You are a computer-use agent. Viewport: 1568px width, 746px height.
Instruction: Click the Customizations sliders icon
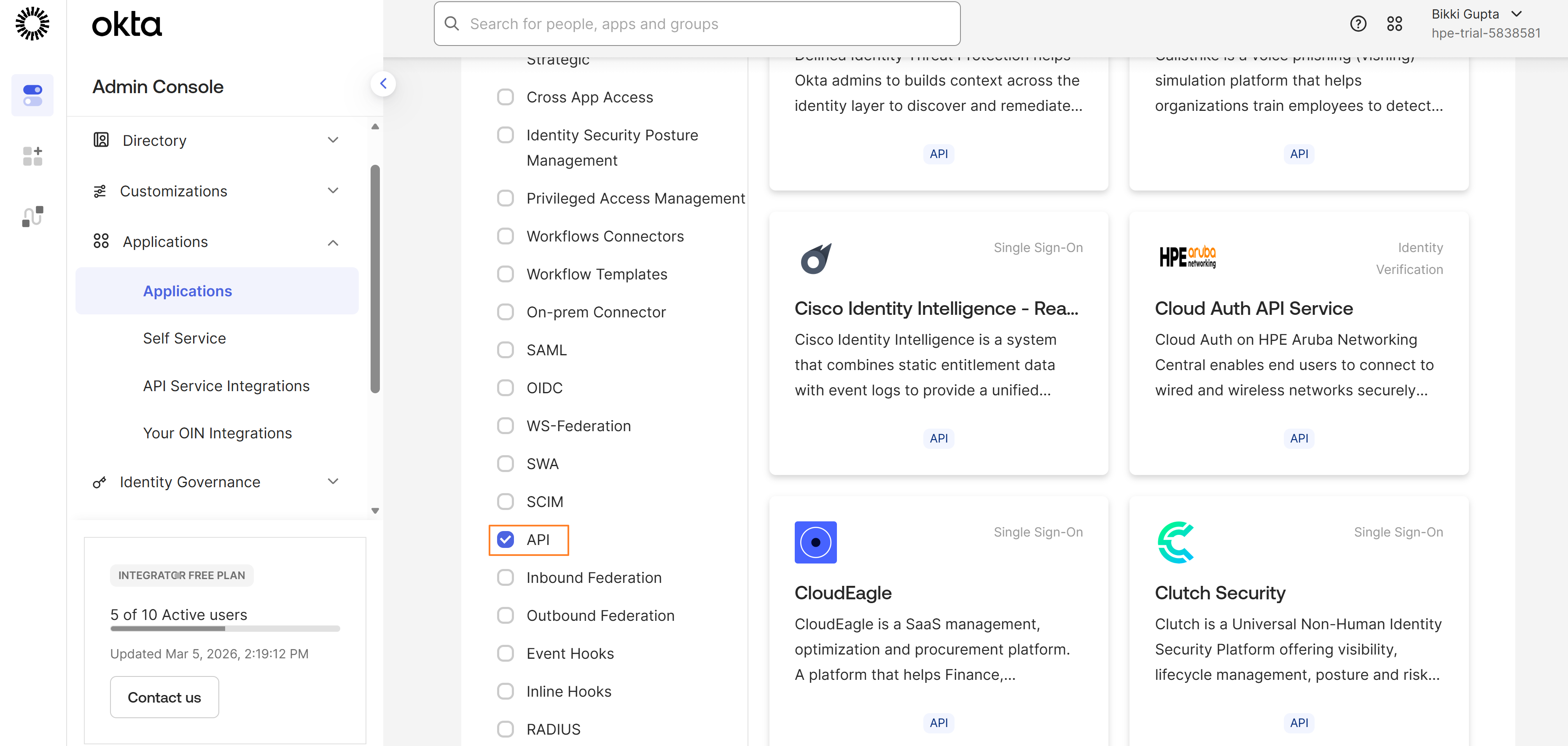tap(100, 191)
